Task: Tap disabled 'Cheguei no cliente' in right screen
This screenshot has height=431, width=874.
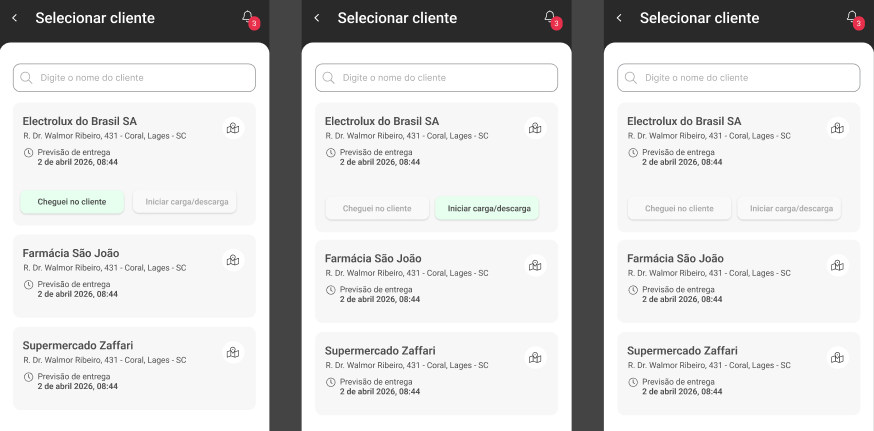Action: [x=679, y=209]
